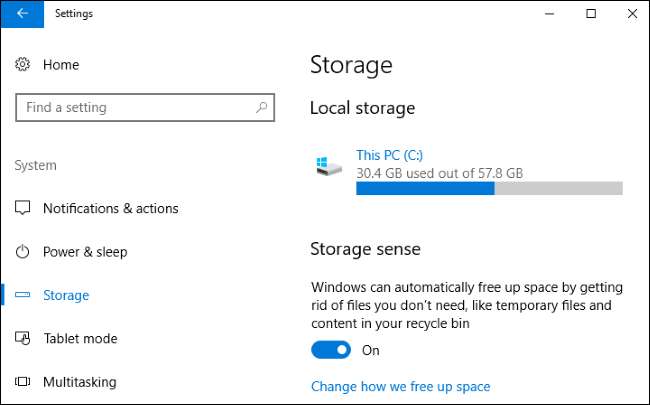Click the Power & sleep icon
This screenshot has height=405, width=650.
pos(23,252)
